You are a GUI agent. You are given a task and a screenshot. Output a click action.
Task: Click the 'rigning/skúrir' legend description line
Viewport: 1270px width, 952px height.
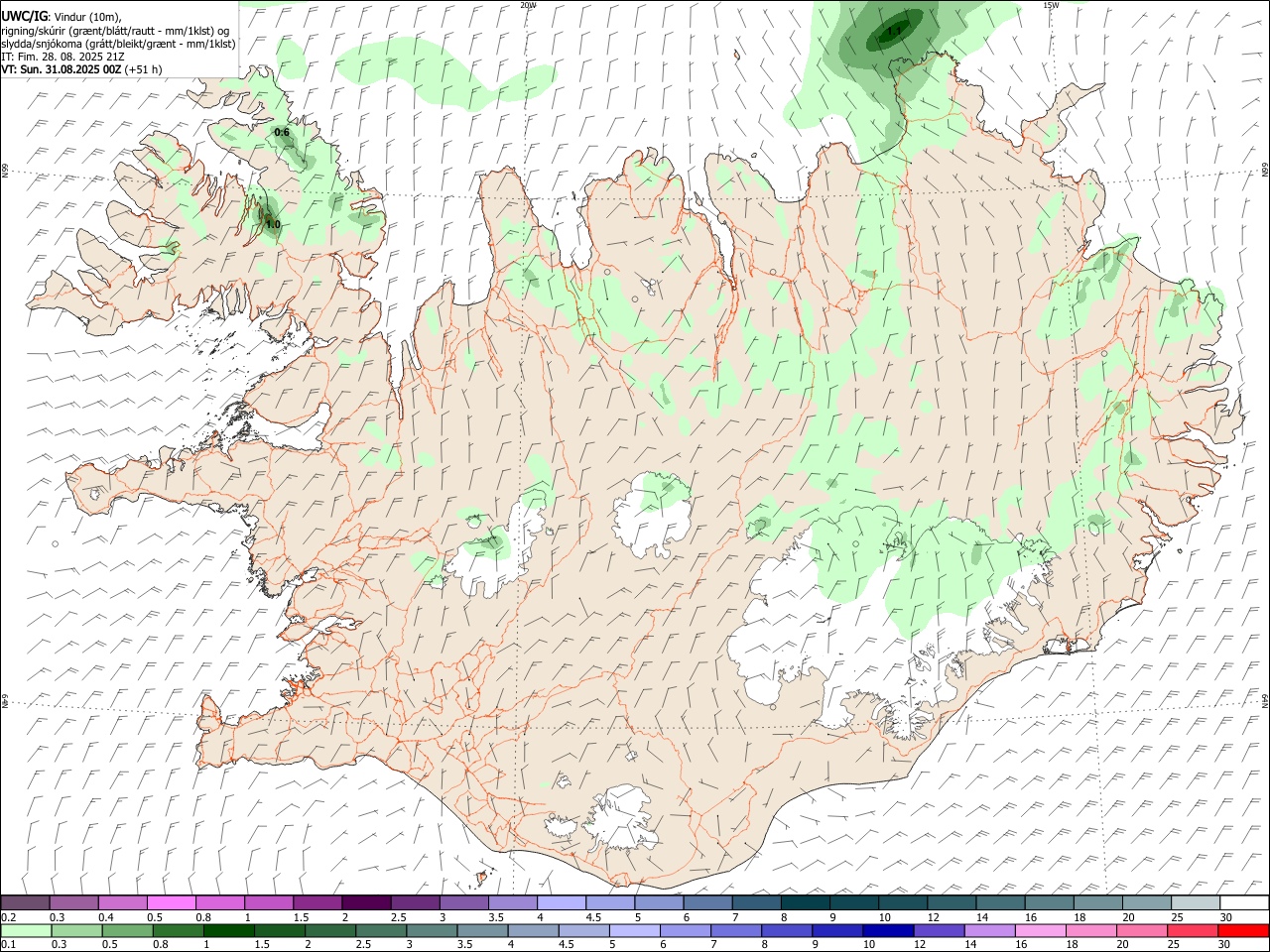(x=116, y=31)
